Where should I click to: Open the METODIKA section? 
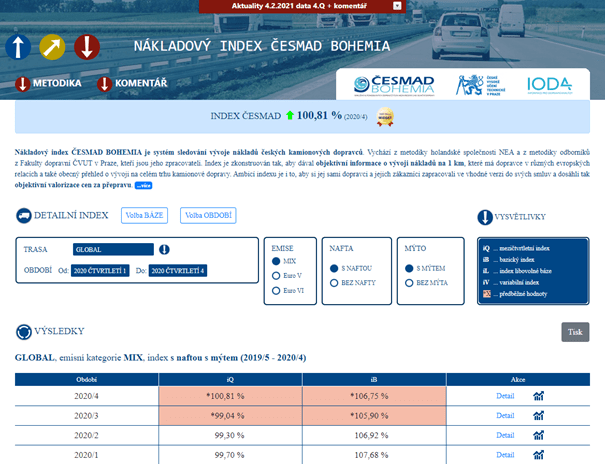click(x=57, y=83)
